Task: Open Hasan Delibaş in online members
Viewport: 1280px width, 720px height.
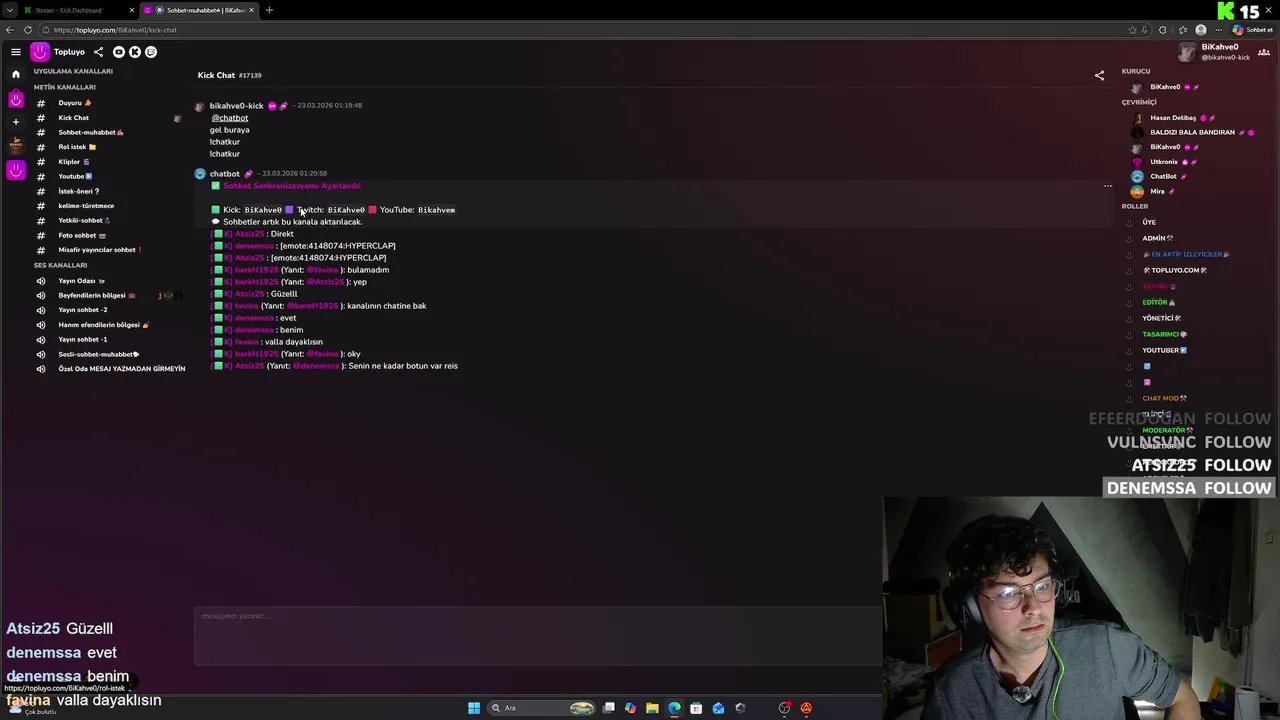Action: click(1173, 118)
